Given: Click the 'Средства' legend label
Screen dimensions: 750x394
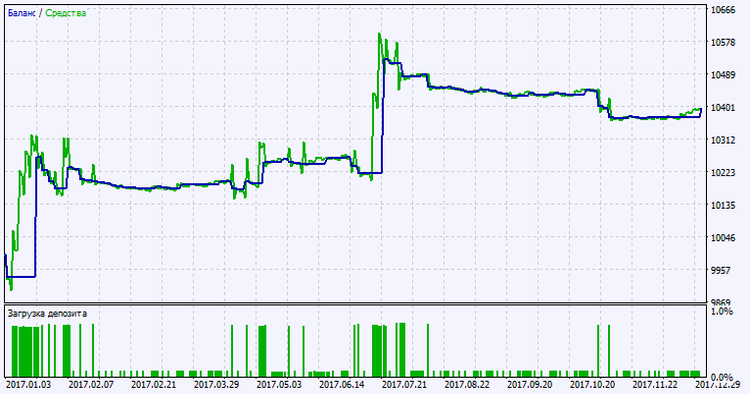Looking at the screenshot, I should [x=66, y=13].
